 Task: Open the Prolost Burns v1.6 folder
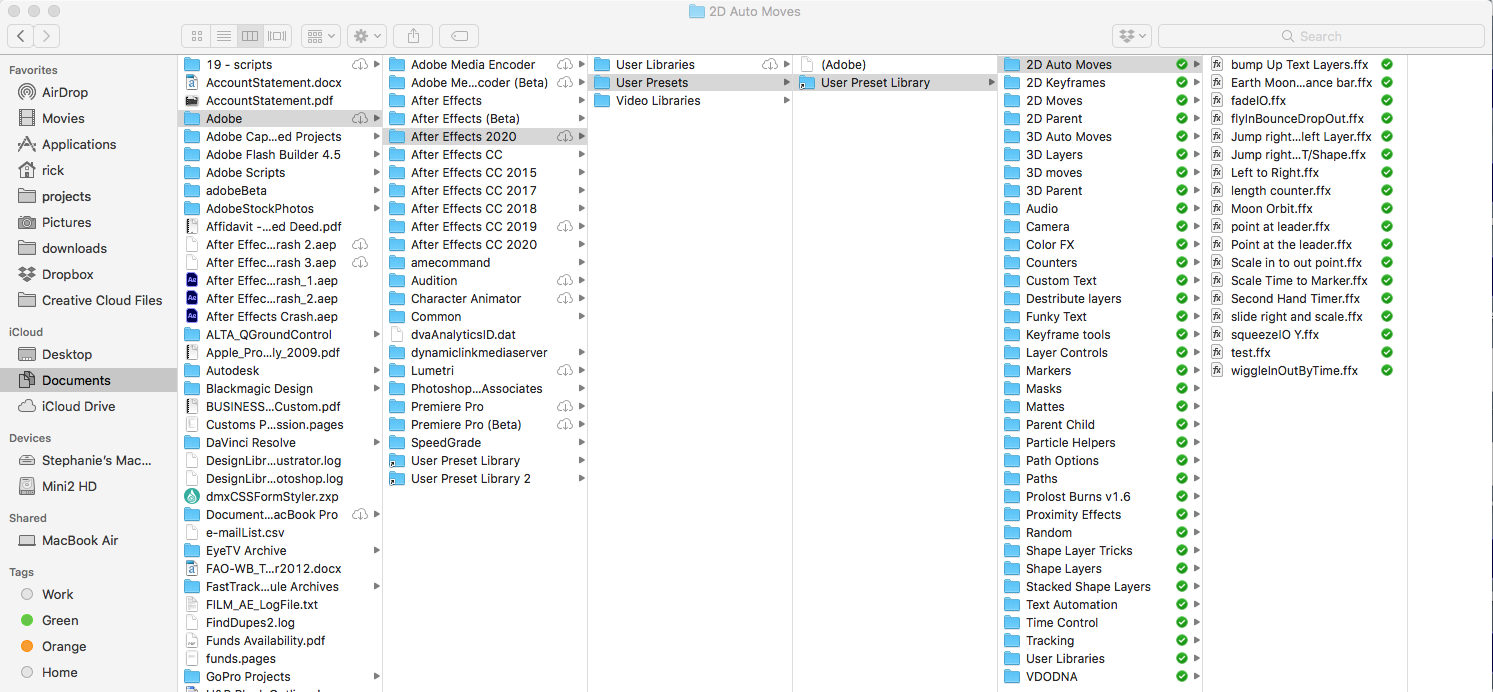click(x=1078, y=496)
